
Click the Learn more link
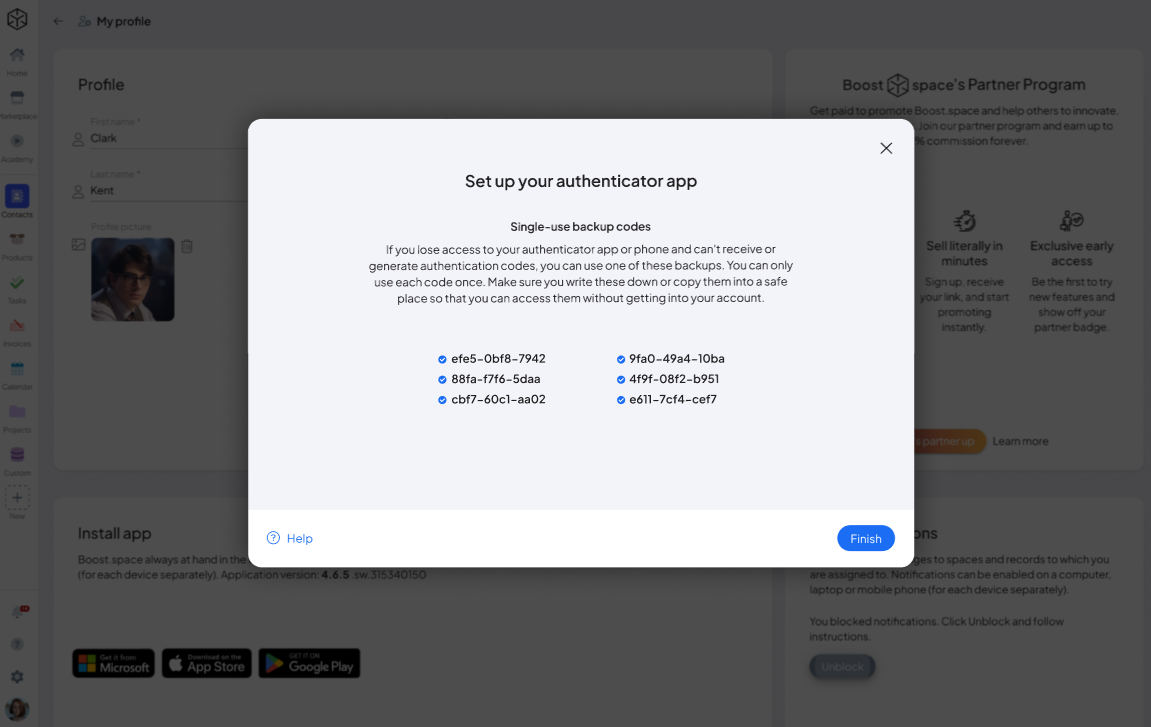pyautogui.click(x=1020, y=441)
